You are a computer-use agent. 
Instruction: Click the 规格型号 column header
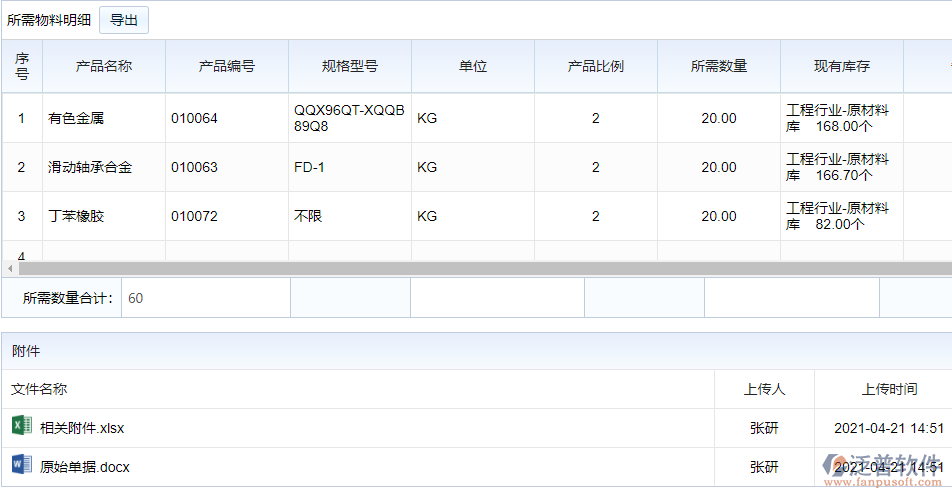tap(350, 67)
